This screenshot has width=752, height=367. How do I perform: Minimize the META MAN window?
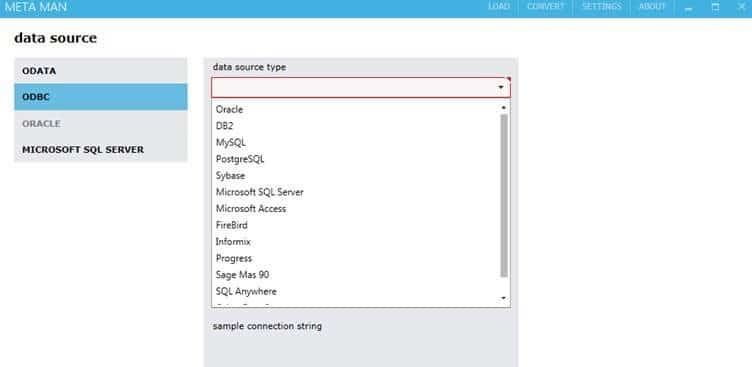pos(689,8)
